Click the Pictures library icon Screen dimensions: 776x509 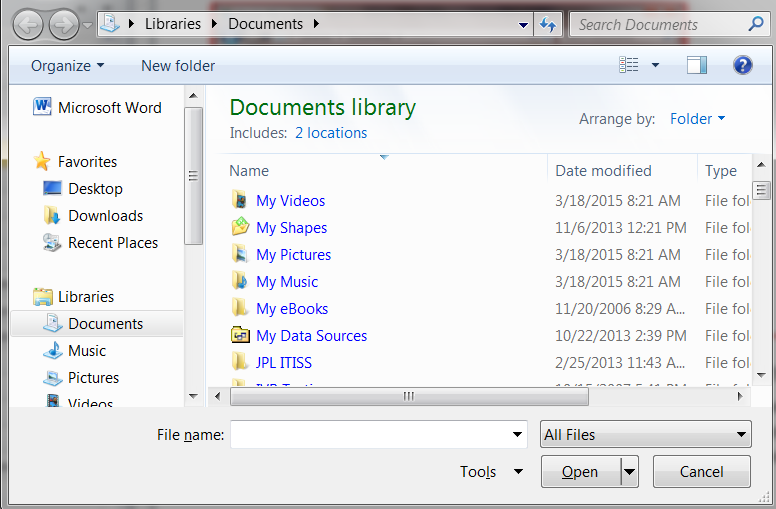(x=52, y=378)
